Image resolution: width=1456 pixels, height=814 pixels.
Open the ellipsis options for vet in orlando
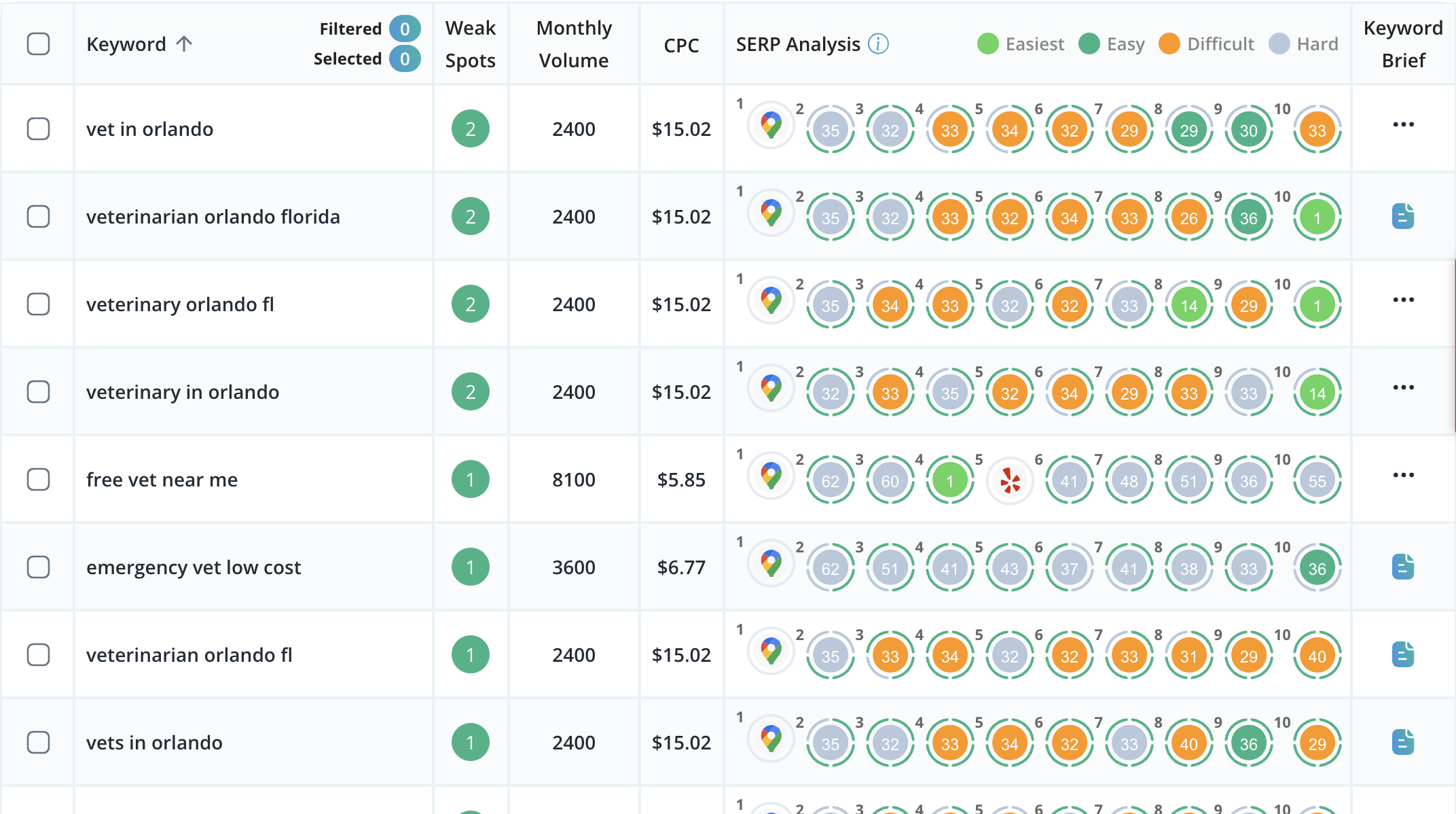click(x=1403, y=124)
